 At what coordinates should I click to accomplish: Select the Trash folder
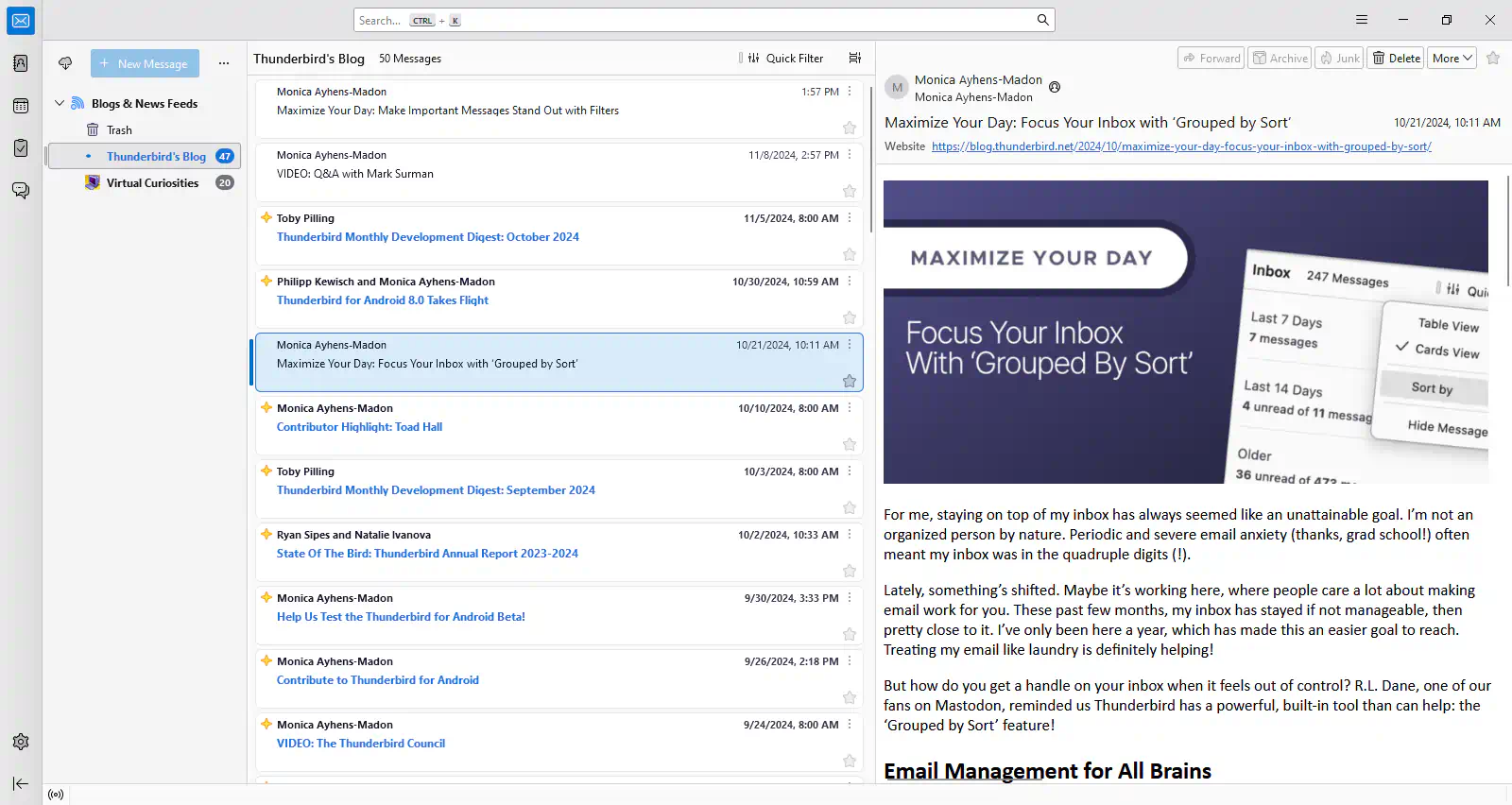(x=144, y=130)
